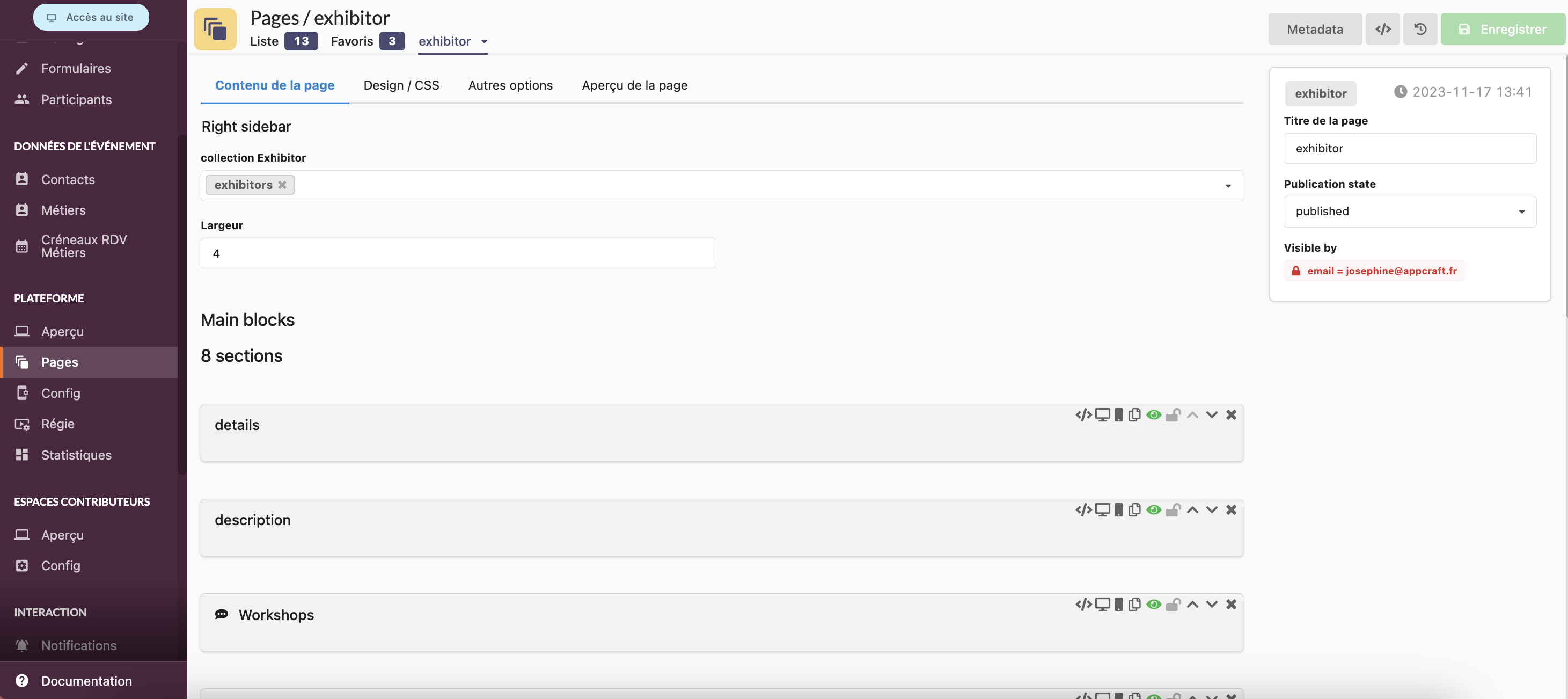The image size is (1568, 699).
Task: Open page code view in top toolbar
Action: tap(1382, 29)
